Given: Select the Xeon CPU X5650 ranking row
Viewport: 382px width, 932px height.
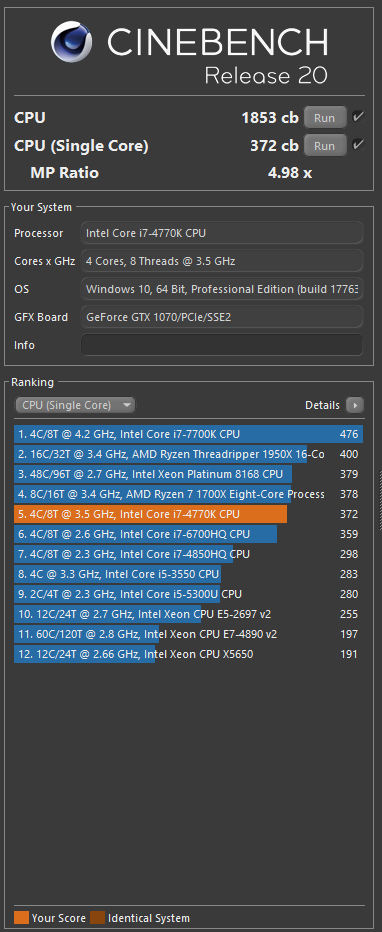Looking at the screenshot, I should [x=188, y=654].
